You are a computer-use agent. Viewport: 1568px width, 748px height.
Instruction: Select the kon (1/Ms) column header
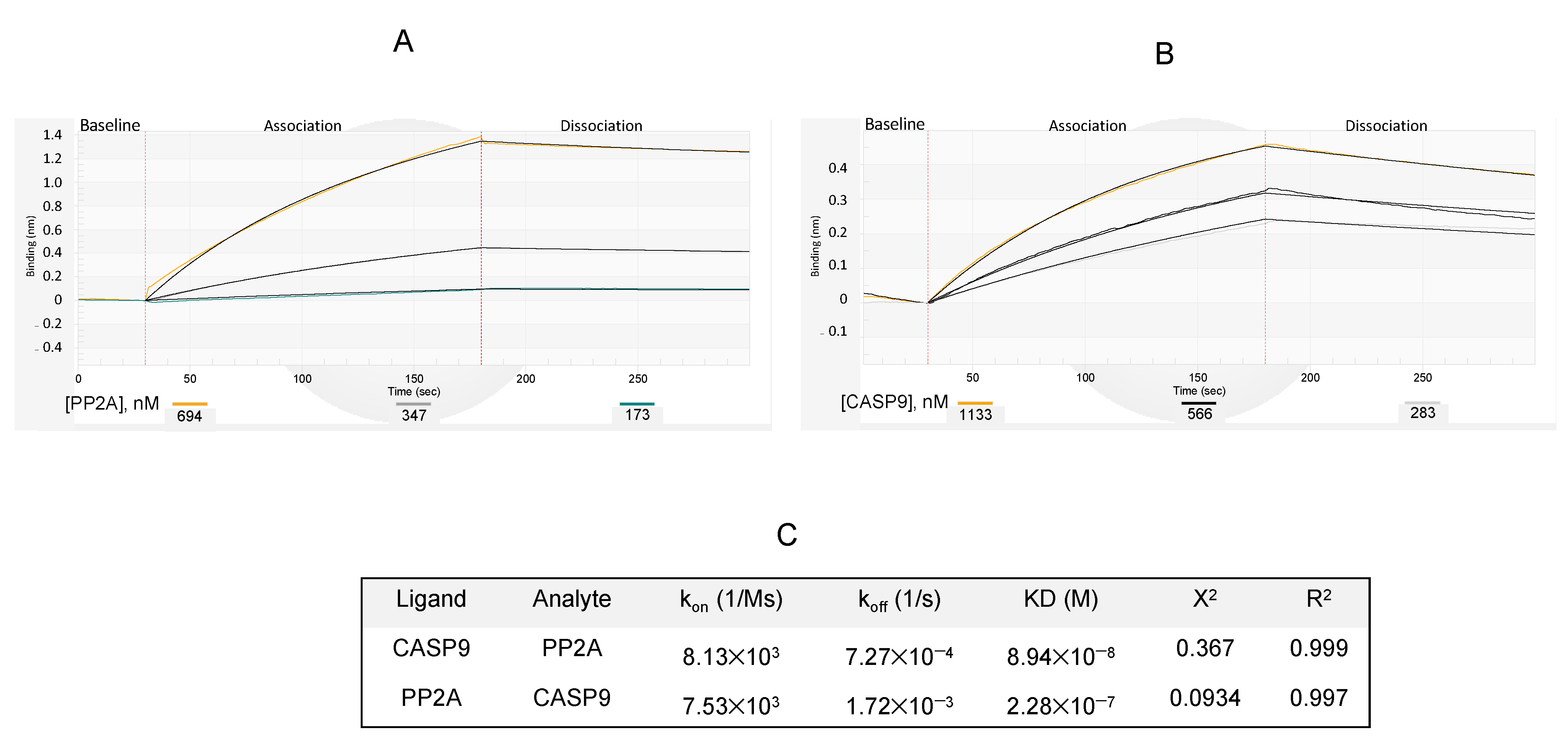click(x=731, y=599)
